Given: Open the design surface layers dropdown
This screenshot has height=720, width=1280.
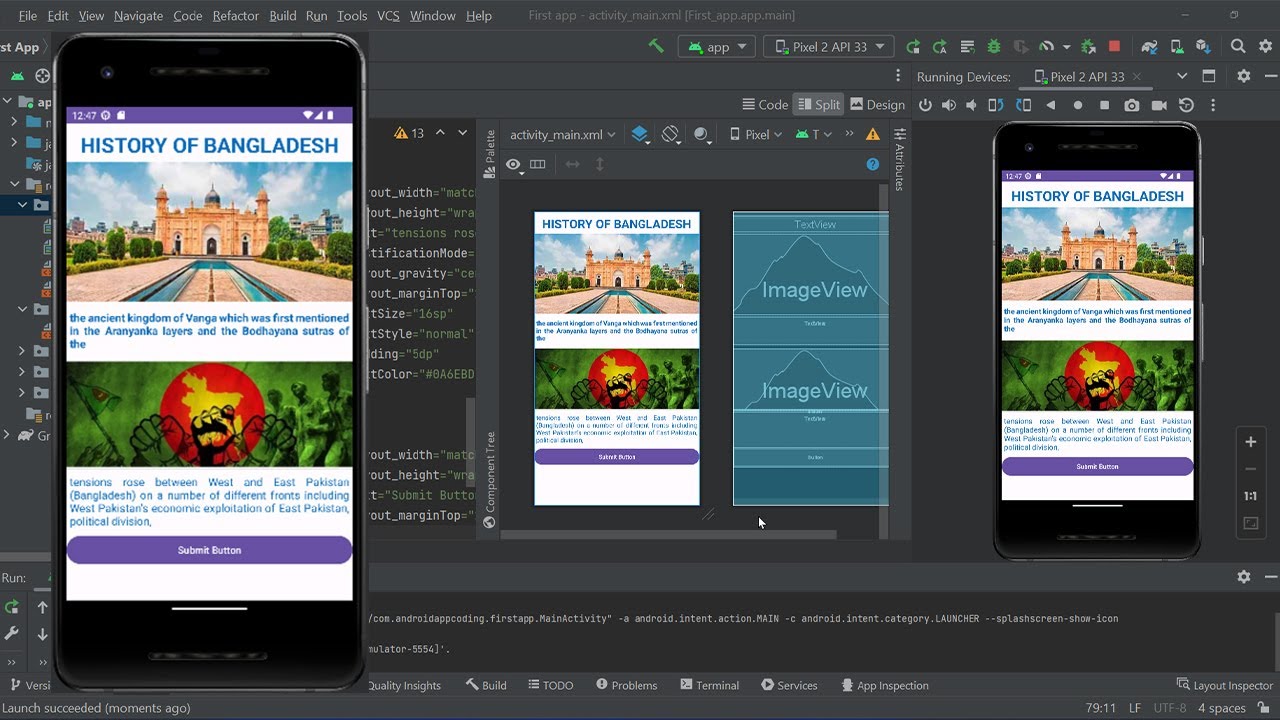Looking at the screenshot, I should pyautogui.click(x=640, y=134).
